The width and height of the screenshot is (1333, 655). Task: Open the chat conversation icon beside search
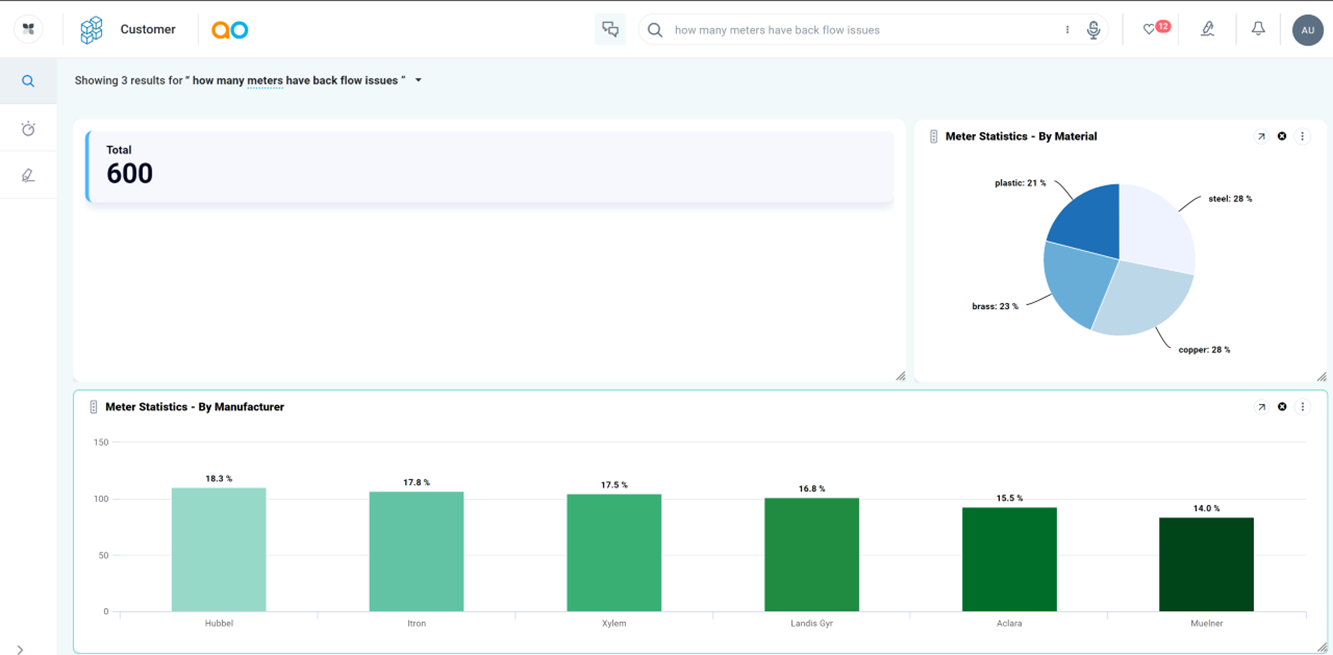pos(610,30)
